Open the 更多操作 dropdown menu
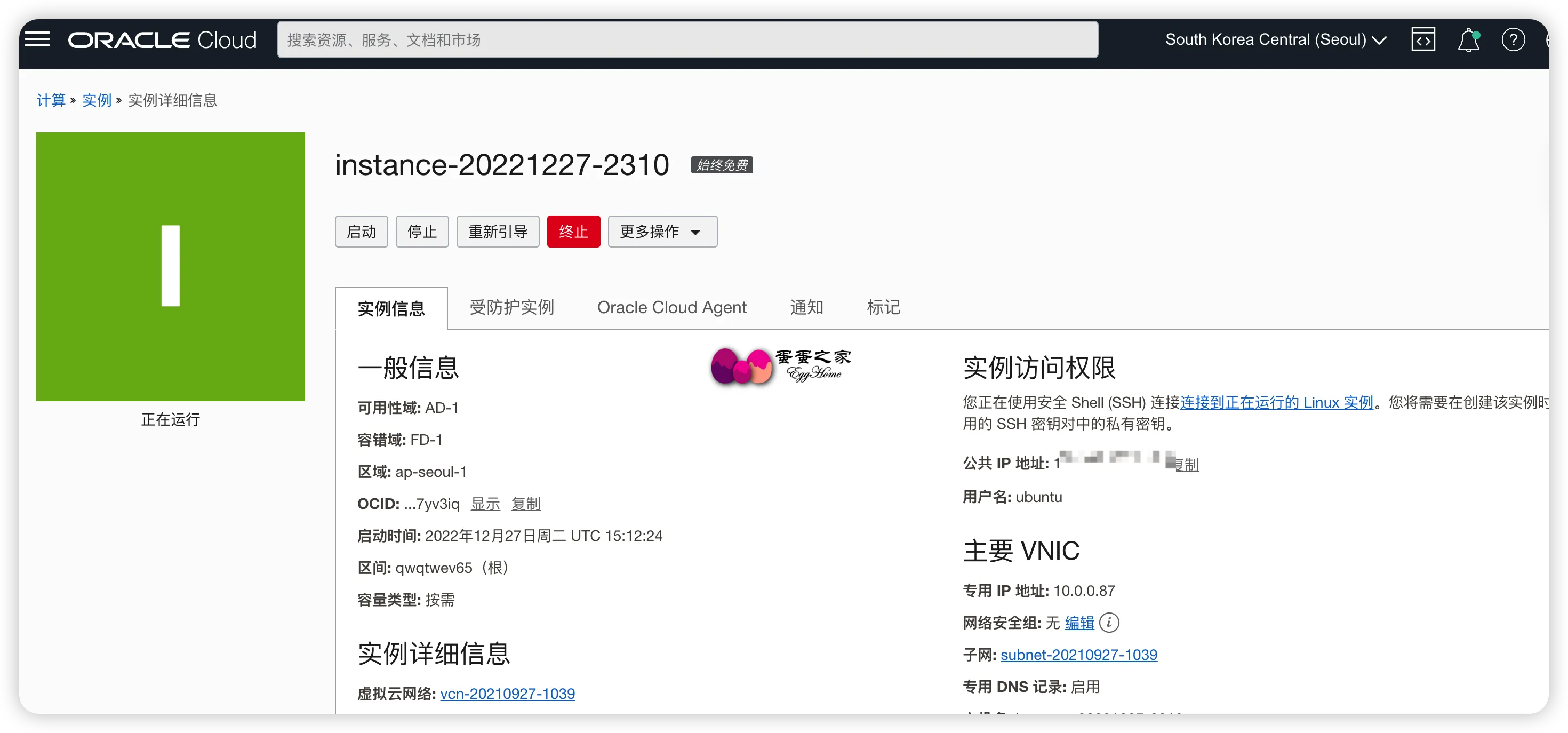 [x=662, y=232]
